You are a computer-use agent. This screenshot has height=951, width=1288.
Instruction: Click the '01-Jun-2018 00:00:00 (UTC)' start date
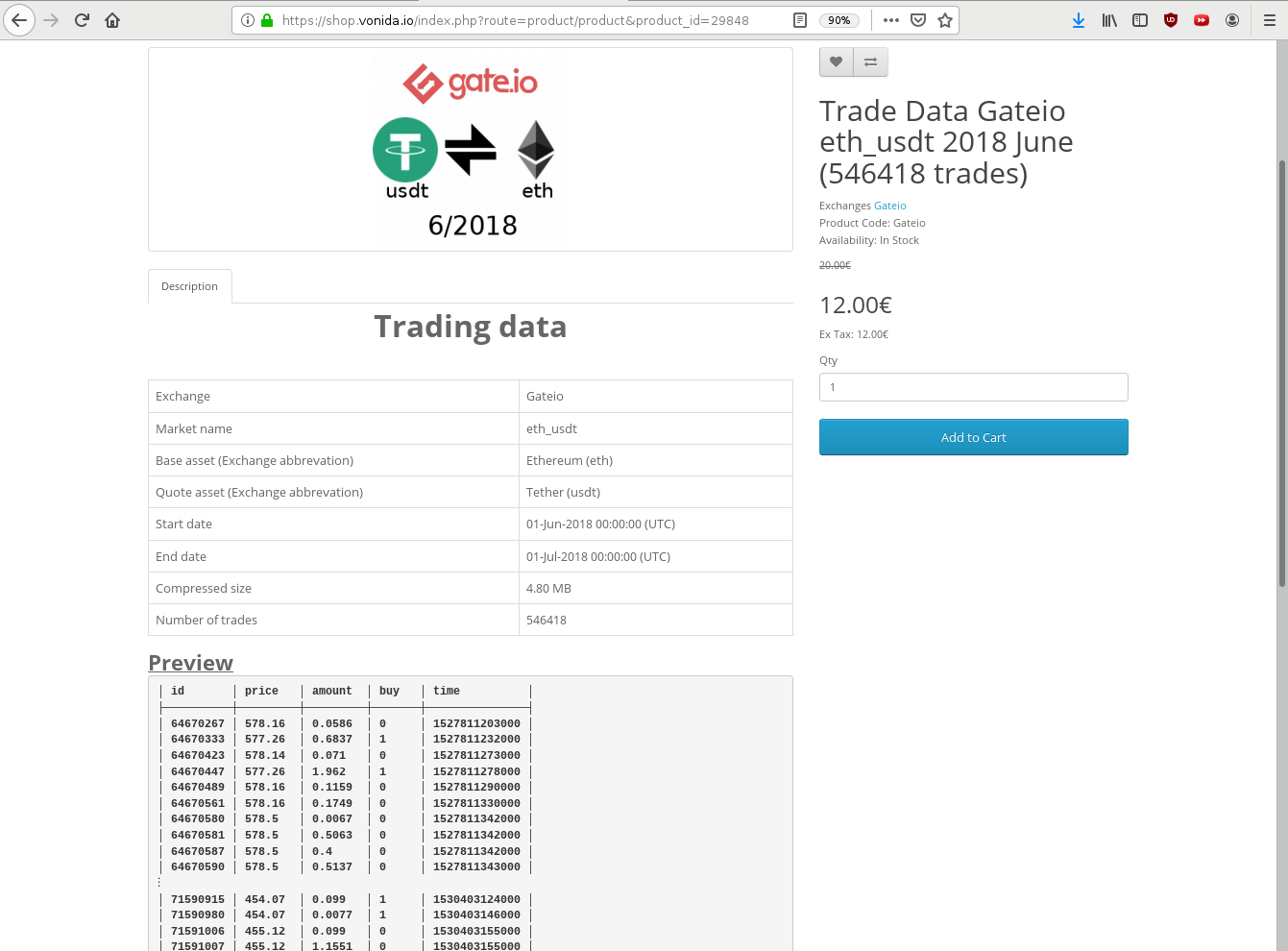click(600, 524)
